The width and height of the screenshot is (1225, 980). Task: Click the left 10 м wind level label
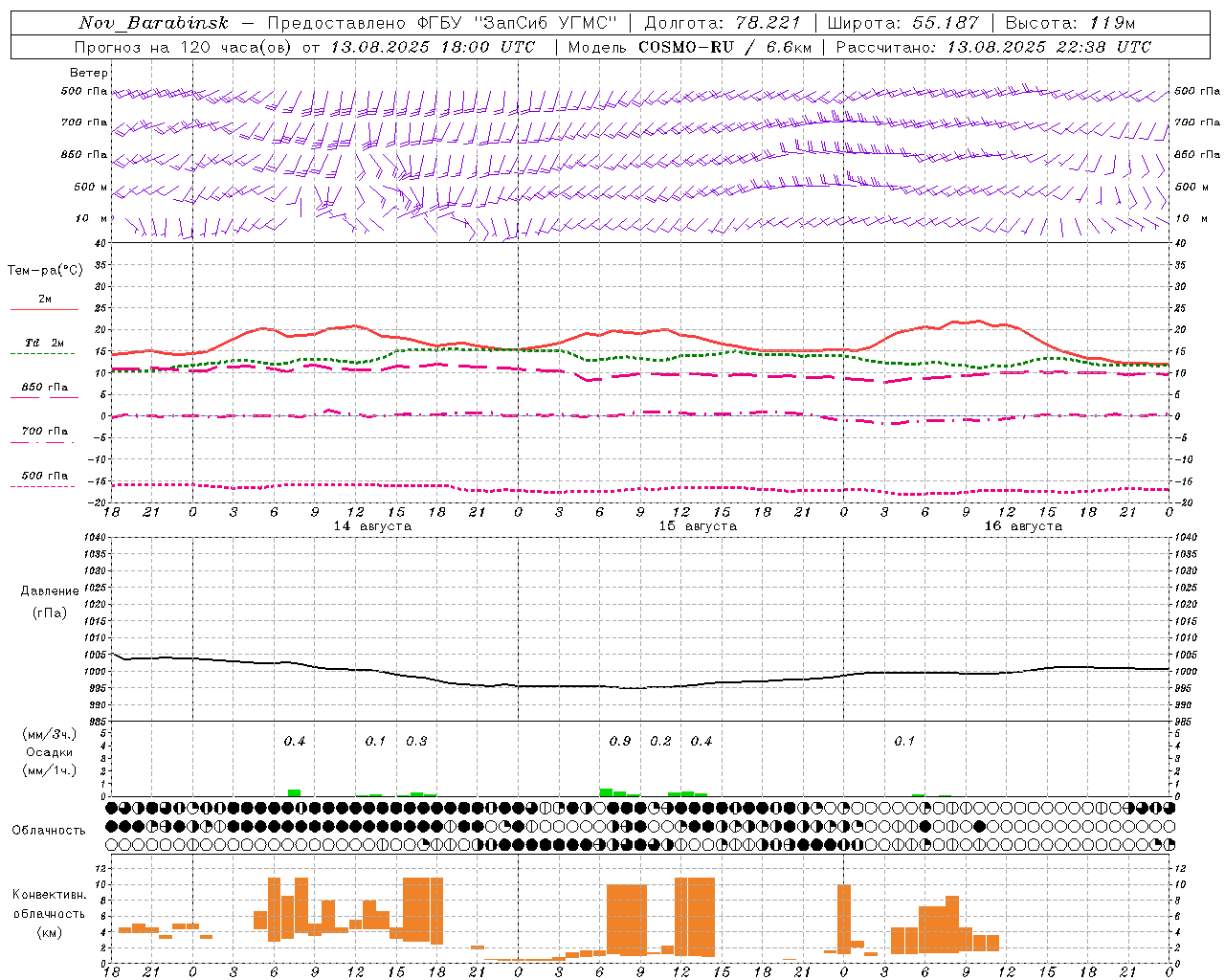(92, 219)
